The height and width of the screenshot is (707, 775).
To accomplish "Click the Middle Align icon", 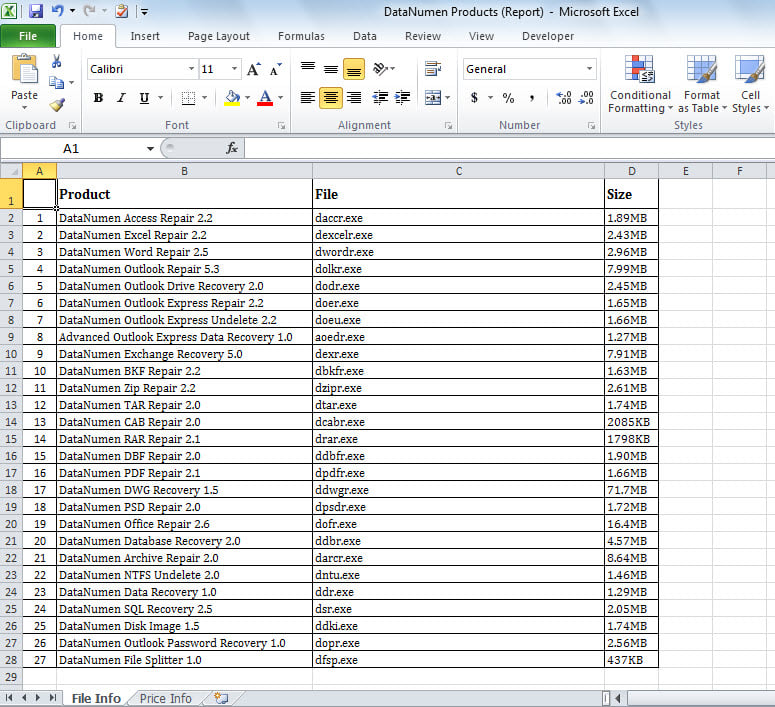I will tap(331, 68).
